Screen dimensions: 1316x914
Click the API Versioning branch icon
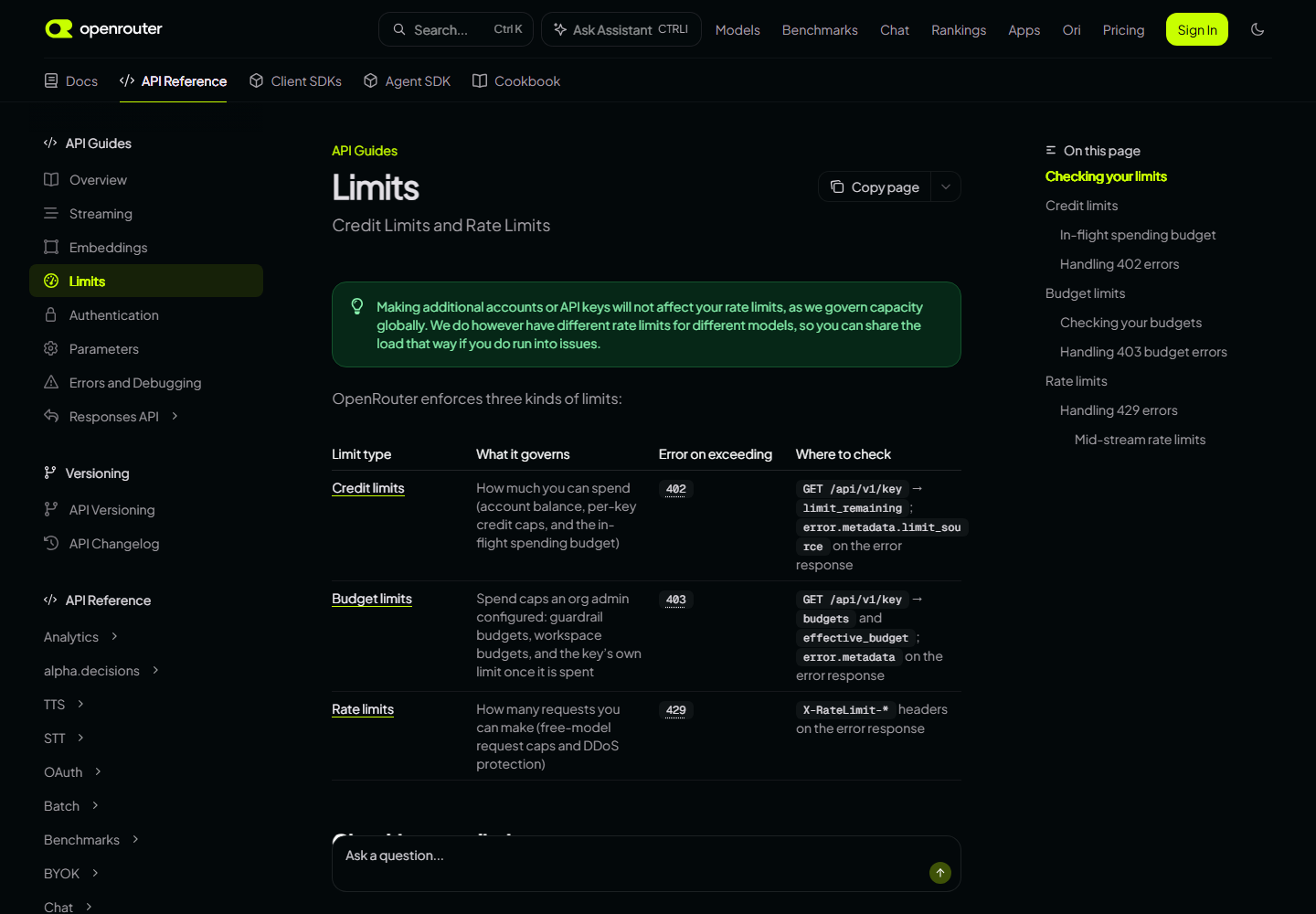51,509
